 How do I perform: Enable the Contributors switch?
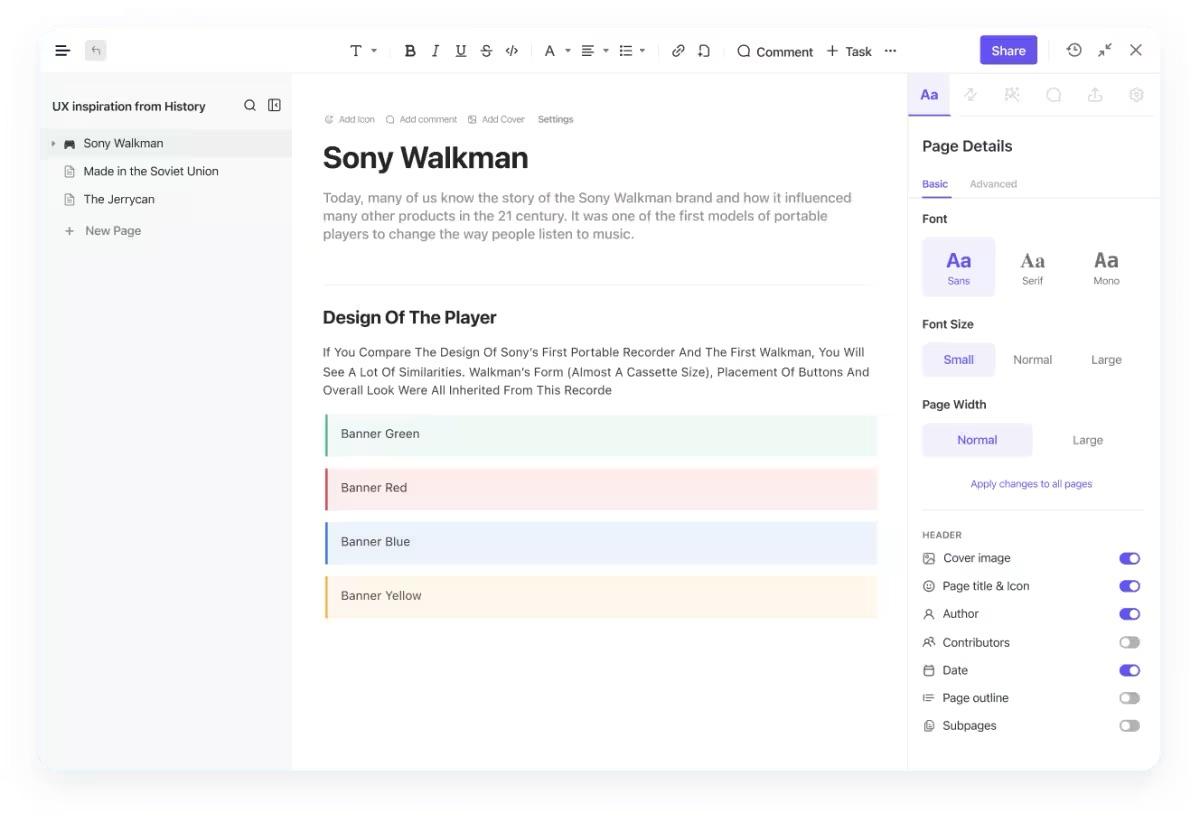click(1129, 643)
